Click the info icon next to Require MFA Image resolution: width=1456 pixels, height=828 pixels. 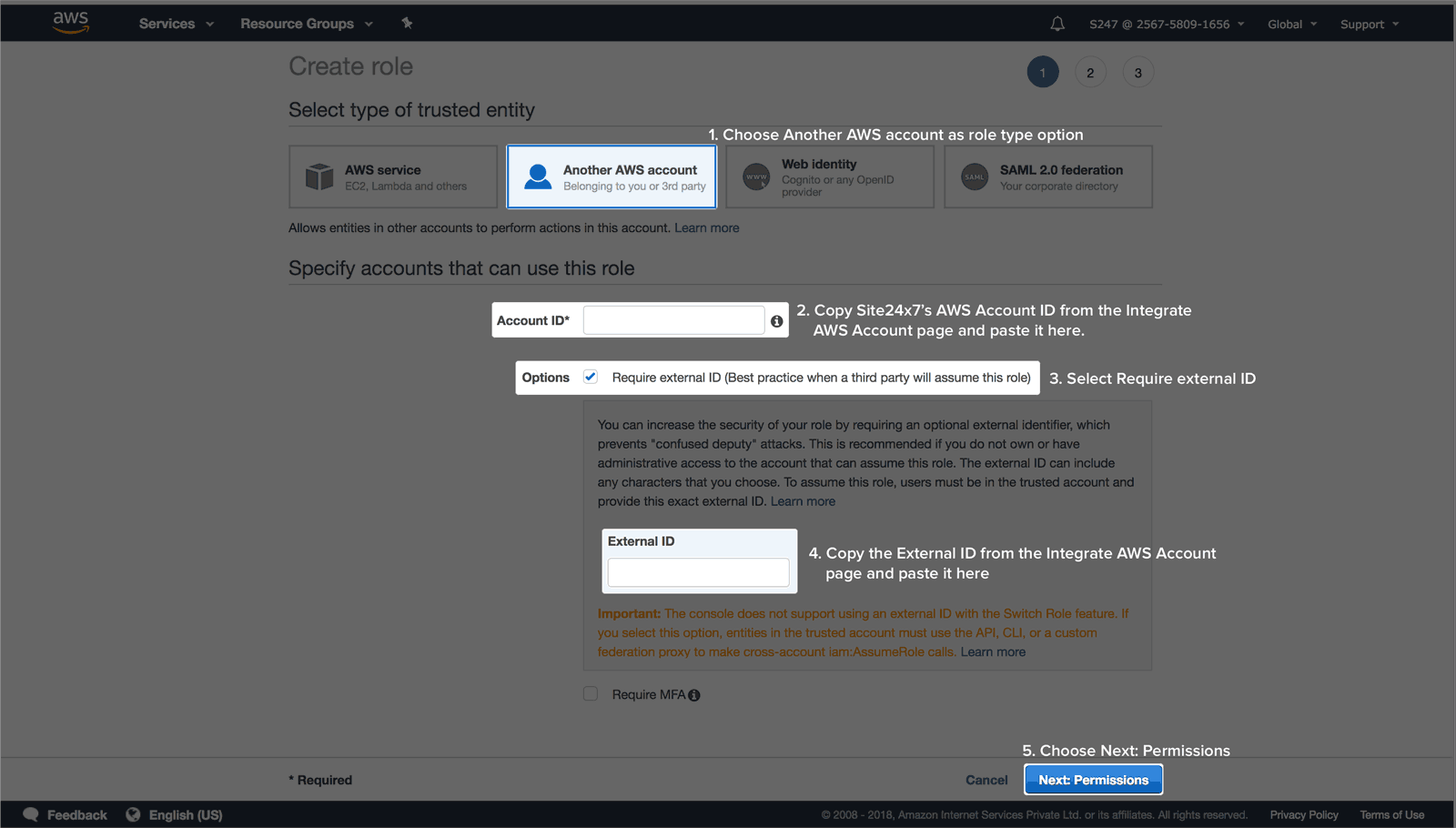pyautogui.click(x=694, y=694)
